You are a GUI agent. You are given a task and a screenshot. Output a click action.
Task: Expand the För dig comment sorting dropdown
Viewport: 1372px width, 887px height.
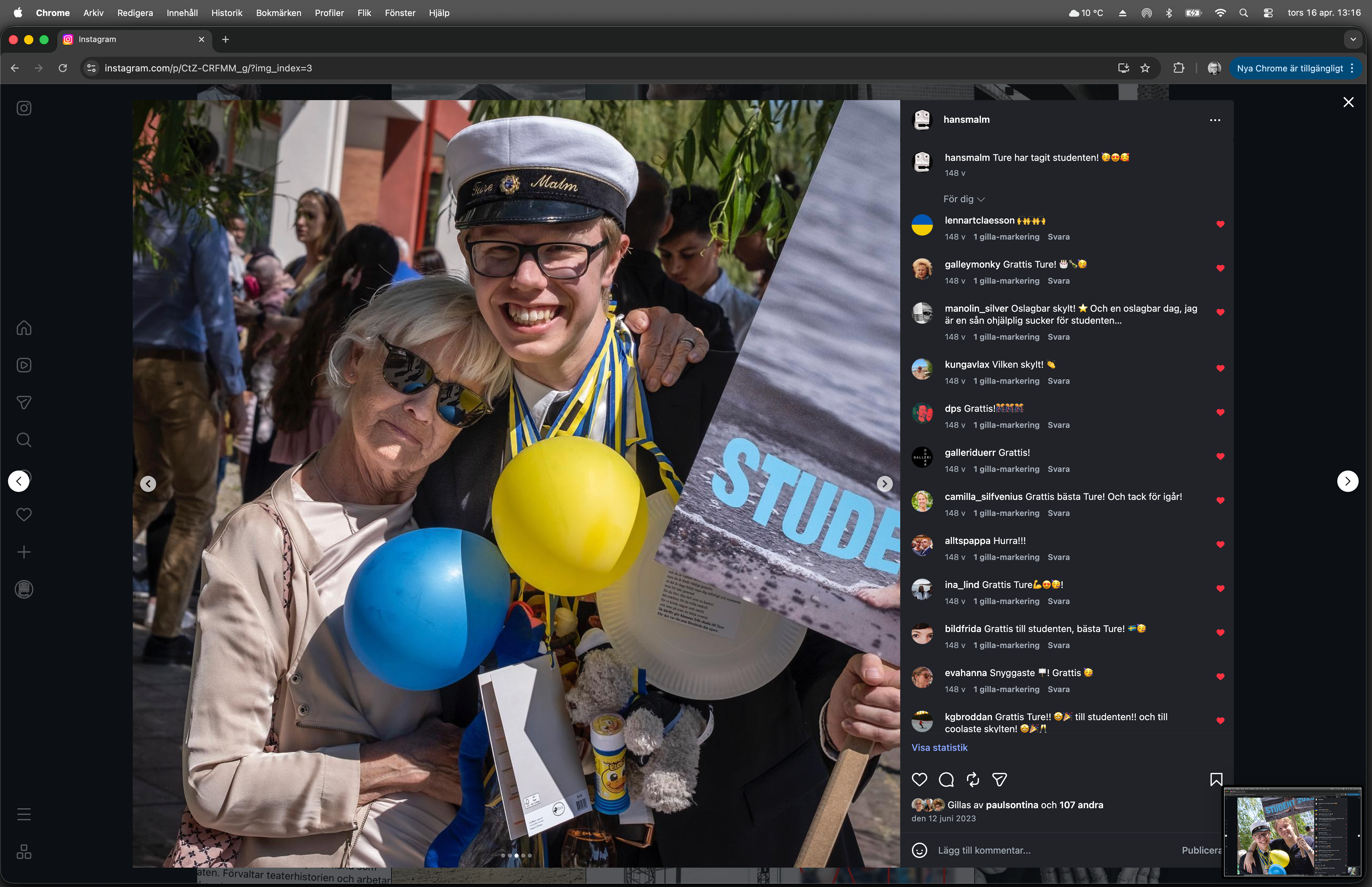point(964,199)
